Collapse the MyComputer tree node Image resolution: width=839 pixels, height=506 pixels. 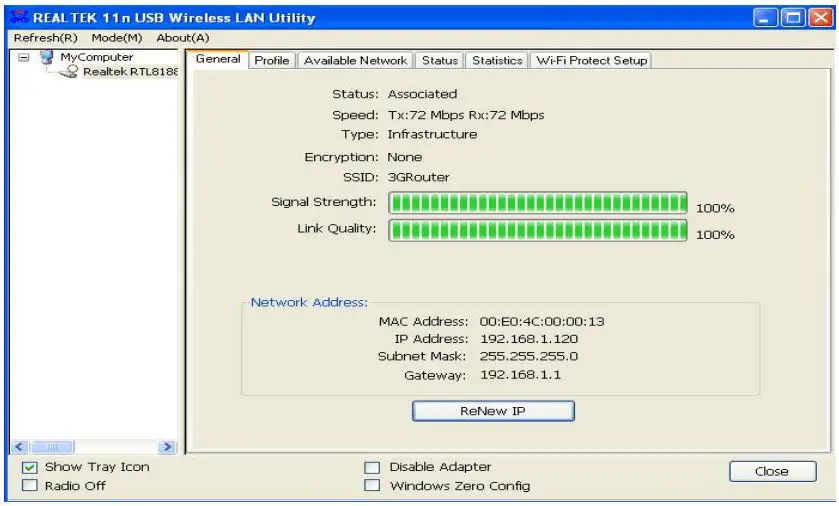click(x=24, y=57)
